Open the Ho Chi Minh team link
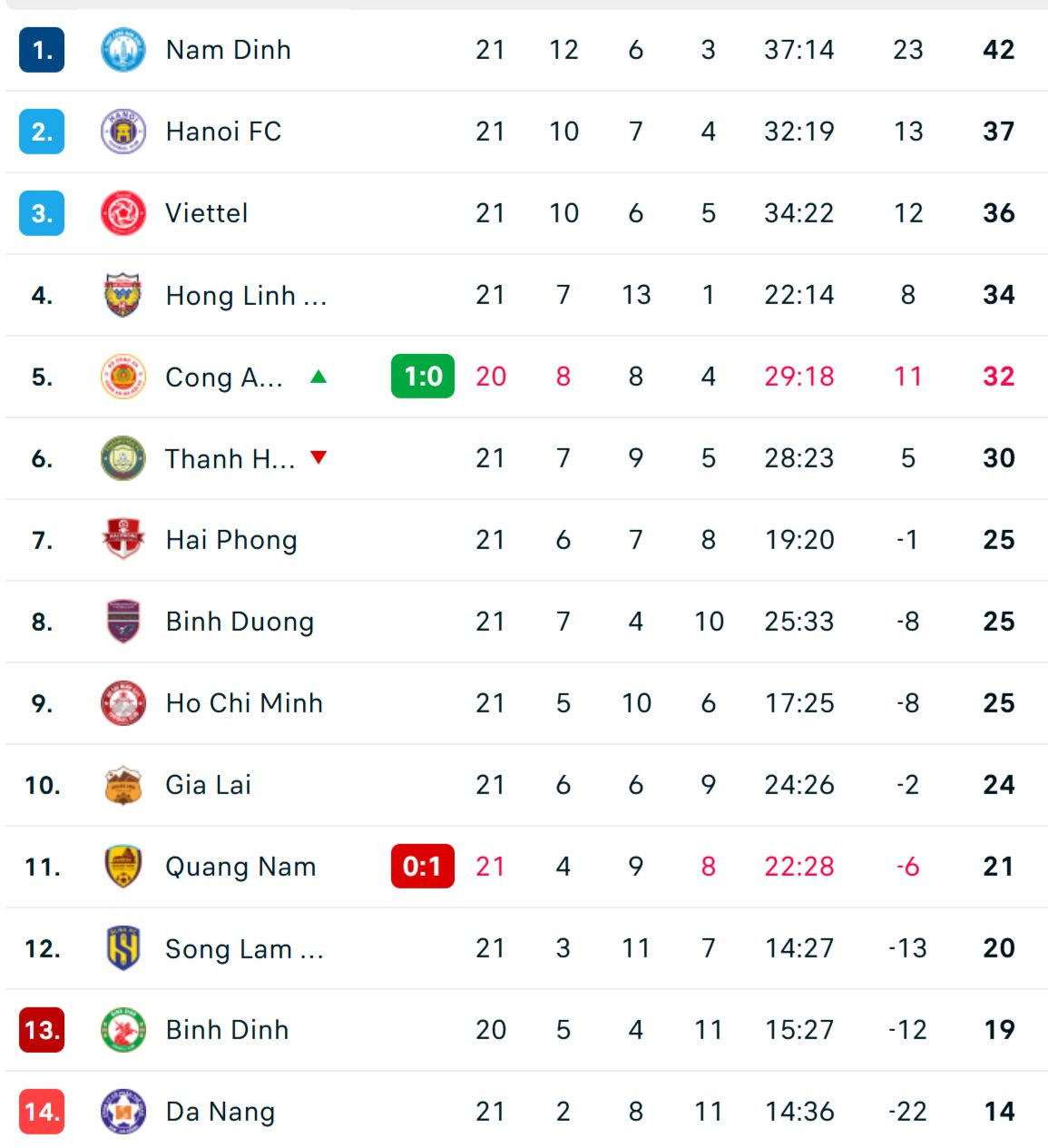 244,703
